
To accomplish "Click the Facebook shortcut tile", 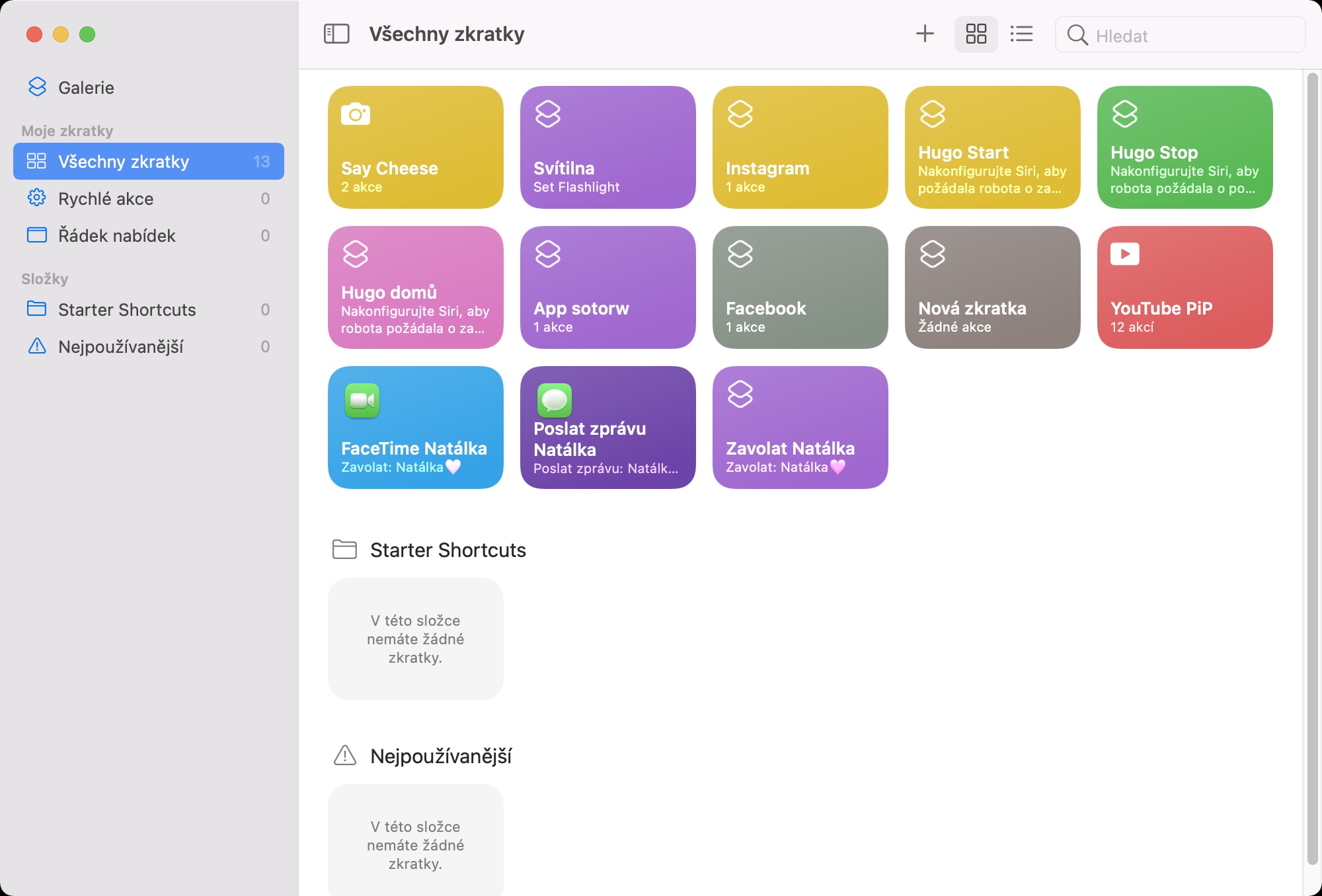I will pos(800,287).
